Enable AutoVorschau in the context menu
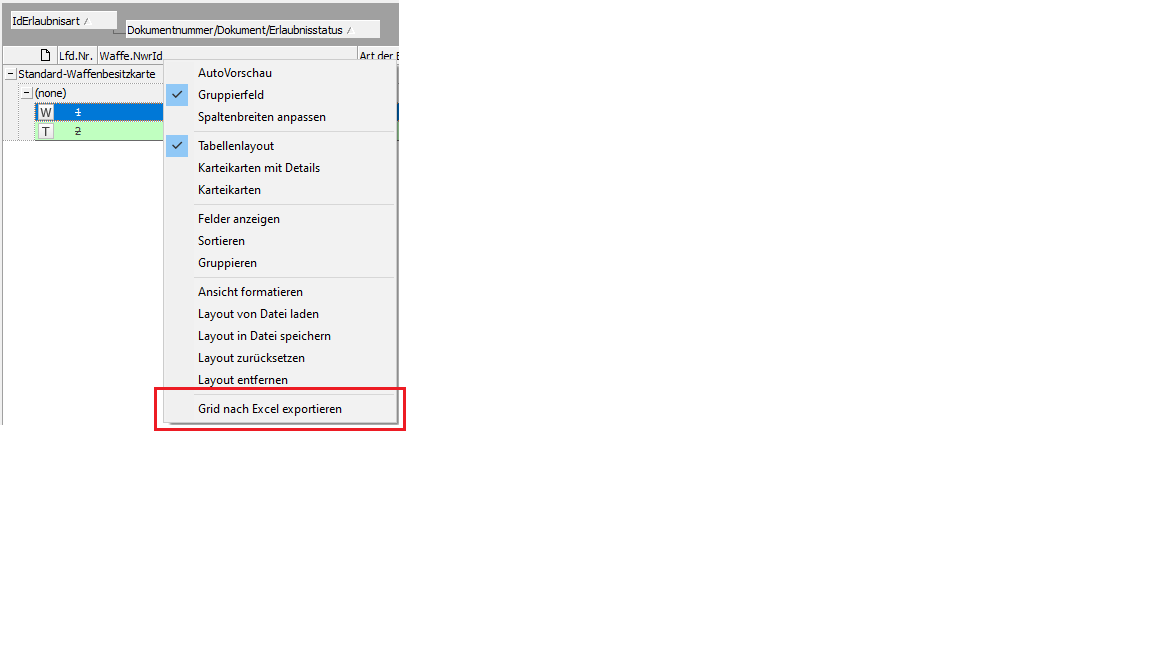 point(234,73)
